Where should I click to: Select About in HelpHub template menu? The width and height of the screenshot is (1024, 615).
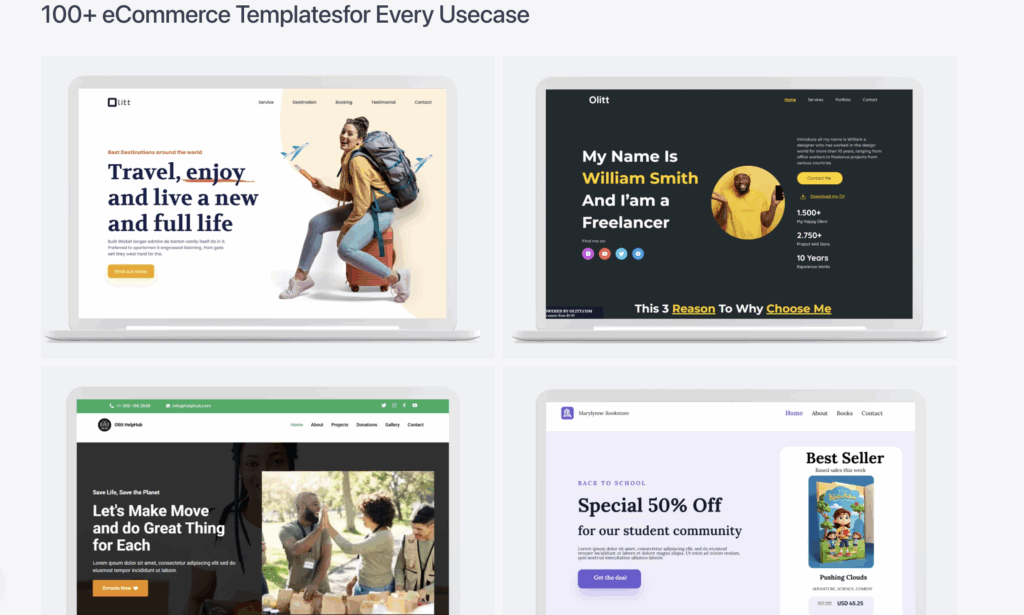[317, 425]
